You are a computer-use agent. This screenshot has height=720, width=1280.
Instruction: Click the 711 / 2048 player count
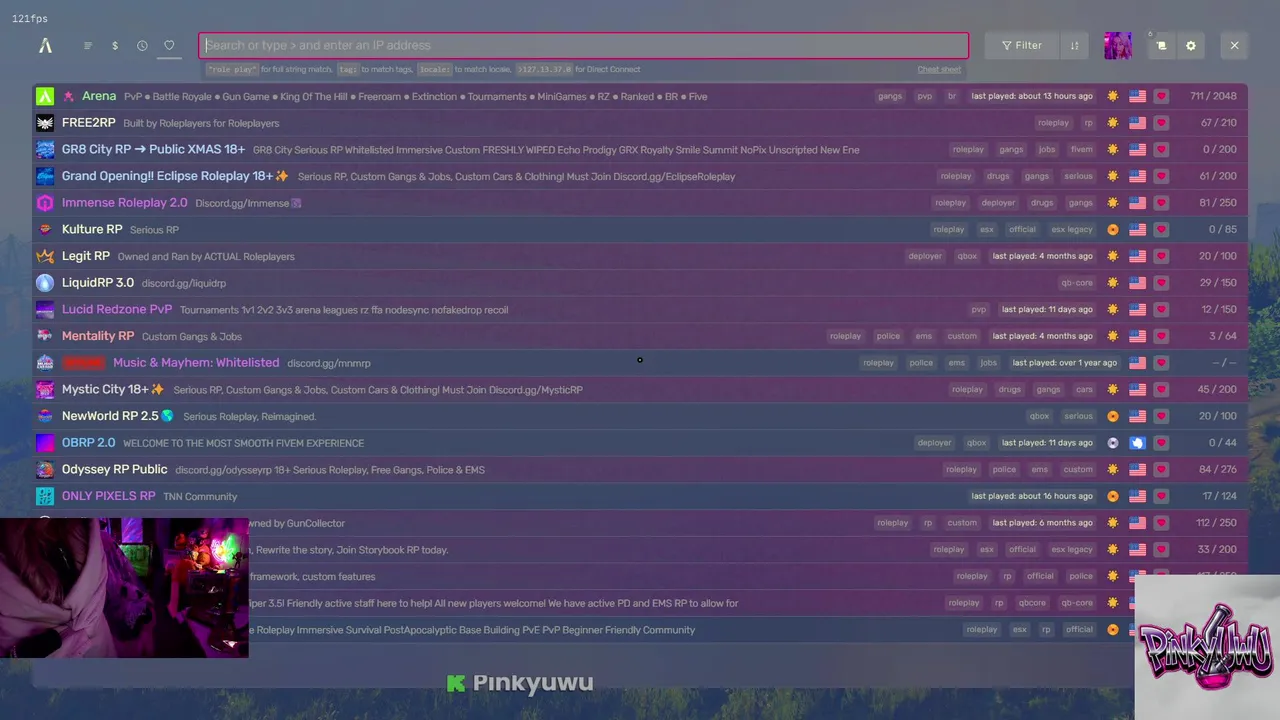coord(1213,97)
